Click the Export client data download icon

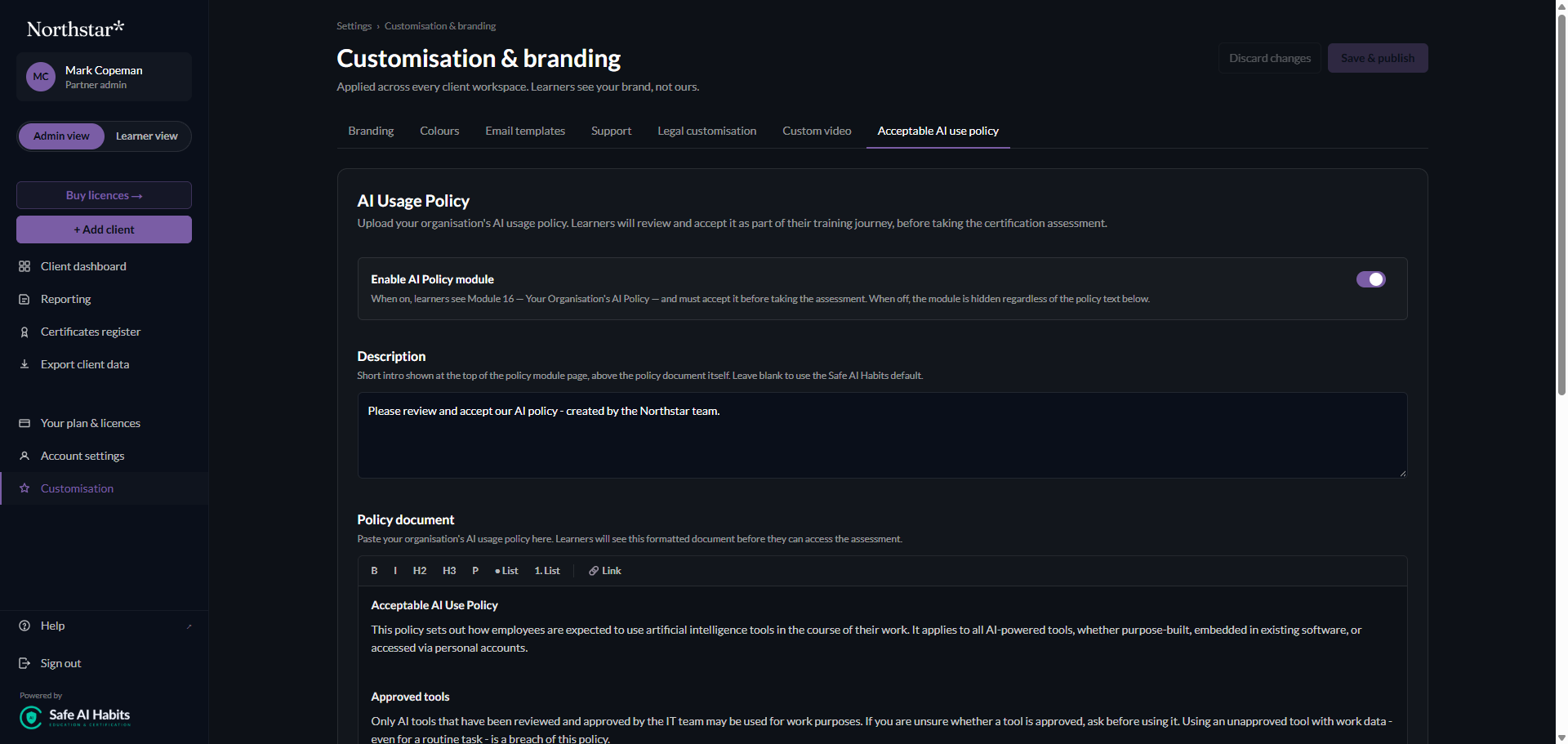[24, 364]
